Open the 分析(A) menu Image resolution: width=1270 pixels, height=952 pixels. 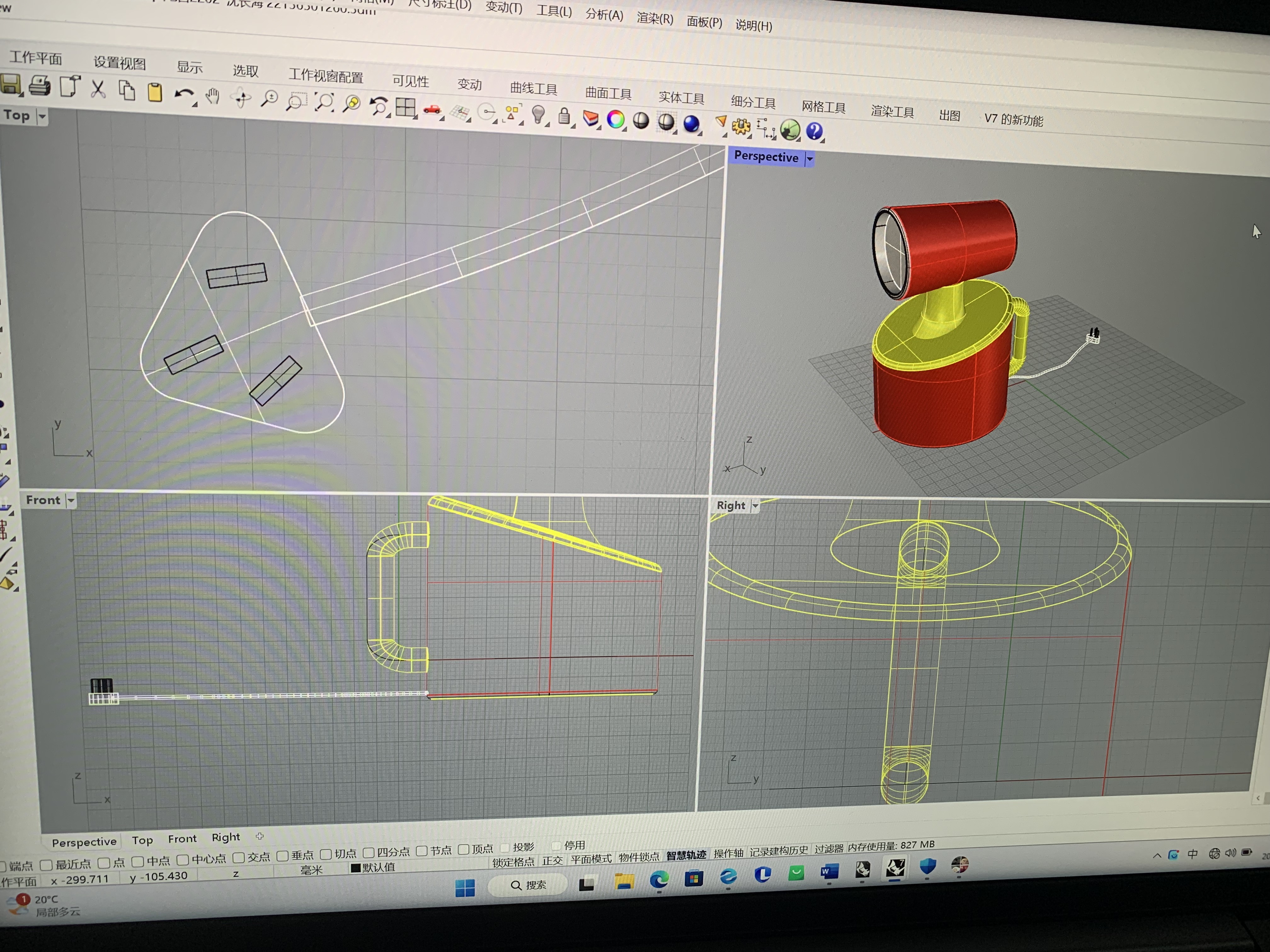(604, 14)
